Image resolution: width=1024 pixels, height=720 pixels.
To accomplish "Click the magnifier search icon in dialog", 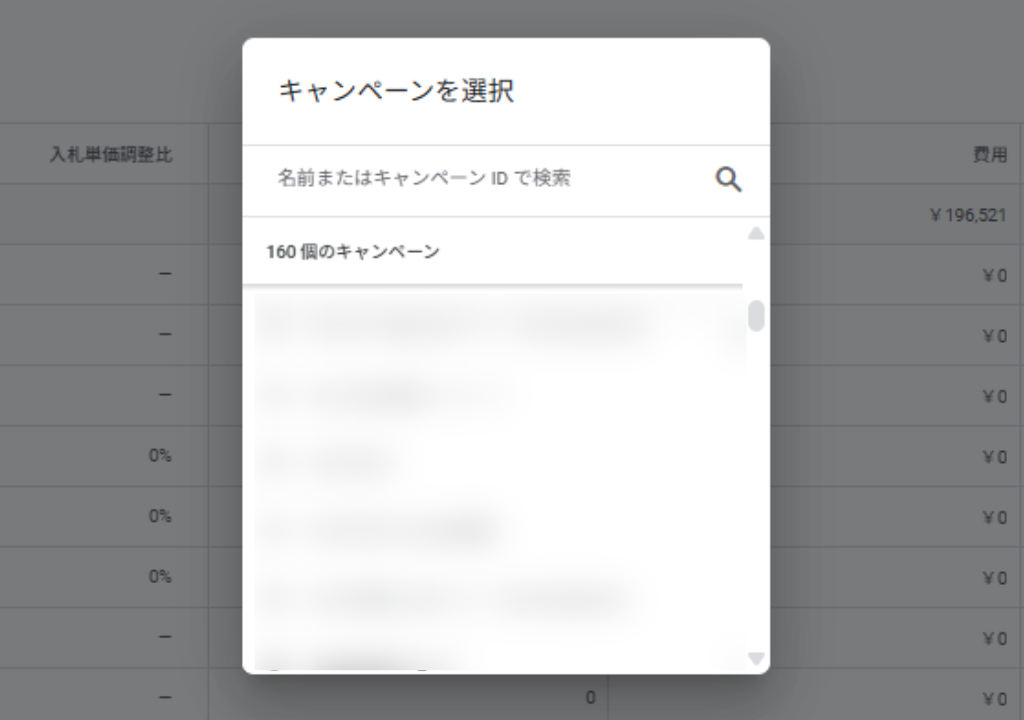I will [x=728, y=179].
